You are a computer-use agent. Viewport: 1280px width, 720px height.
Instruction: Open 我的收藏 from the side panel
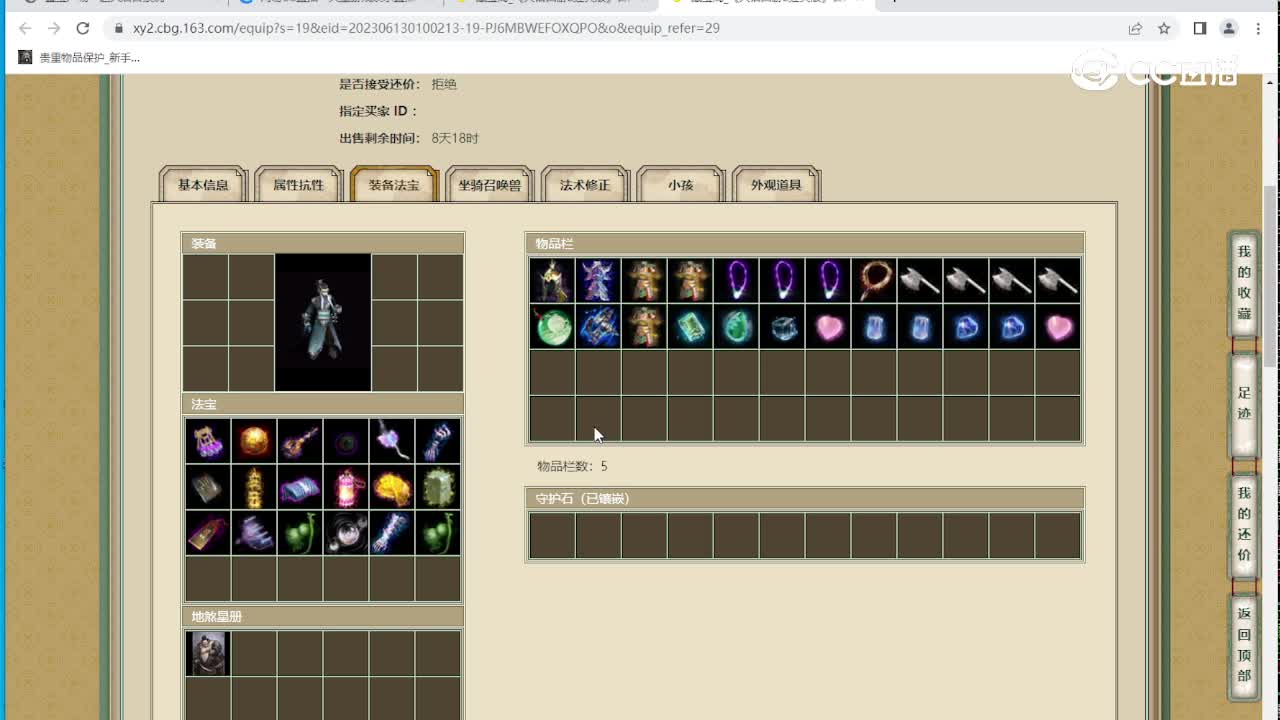[x=1244, y=283]
